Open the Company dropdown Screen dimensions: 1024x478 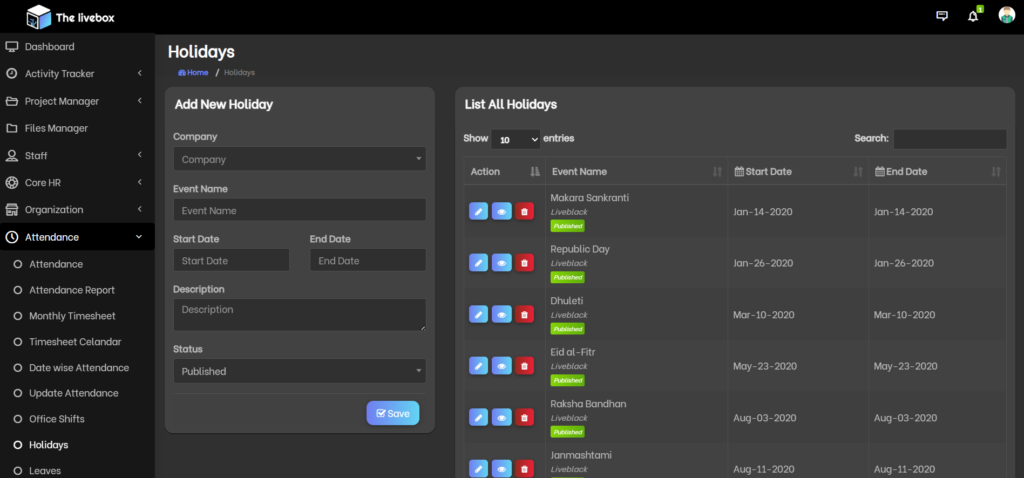299,159
